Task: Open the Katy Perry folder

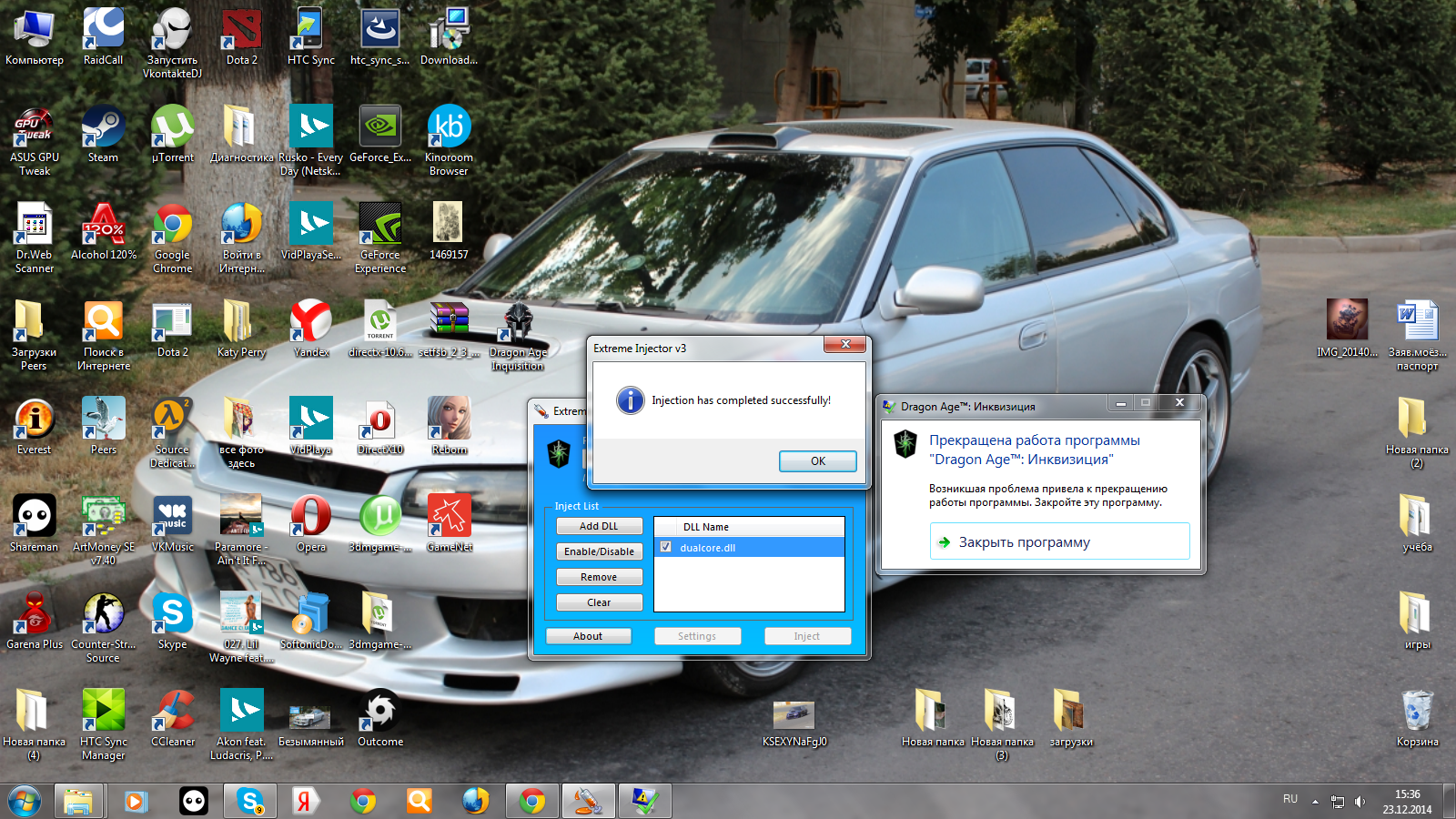Action: 241,329
